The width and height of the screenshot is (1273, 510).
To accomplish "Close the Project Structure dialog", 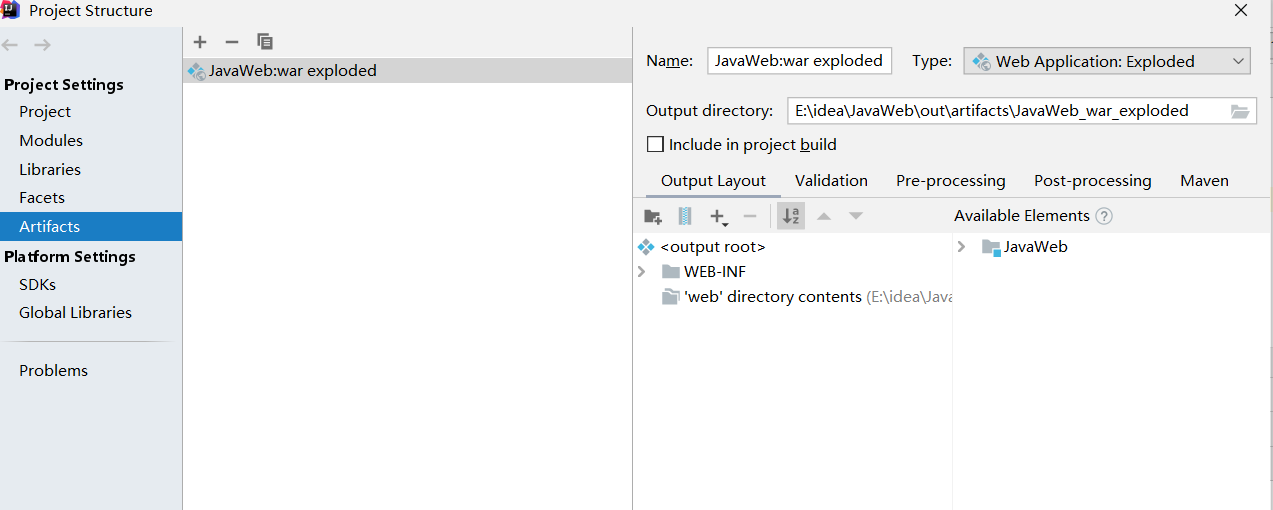I will coord(1240,11).
